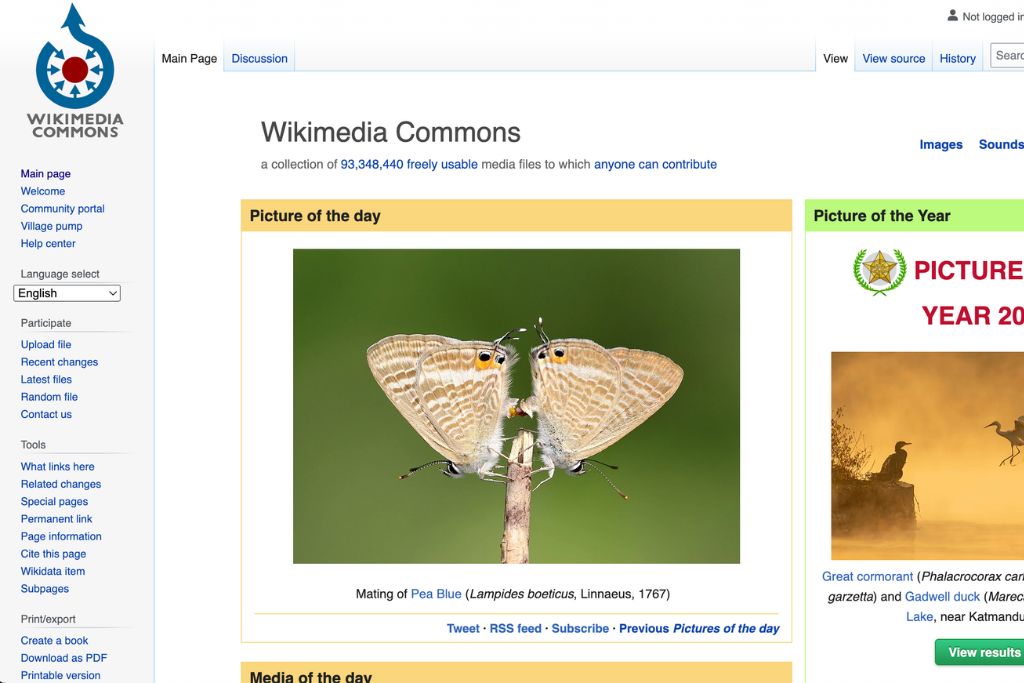This screenshot has height=683, width=1024.
Task: Click the Picture of the Year laurel badge
Action: coord(879,271)
